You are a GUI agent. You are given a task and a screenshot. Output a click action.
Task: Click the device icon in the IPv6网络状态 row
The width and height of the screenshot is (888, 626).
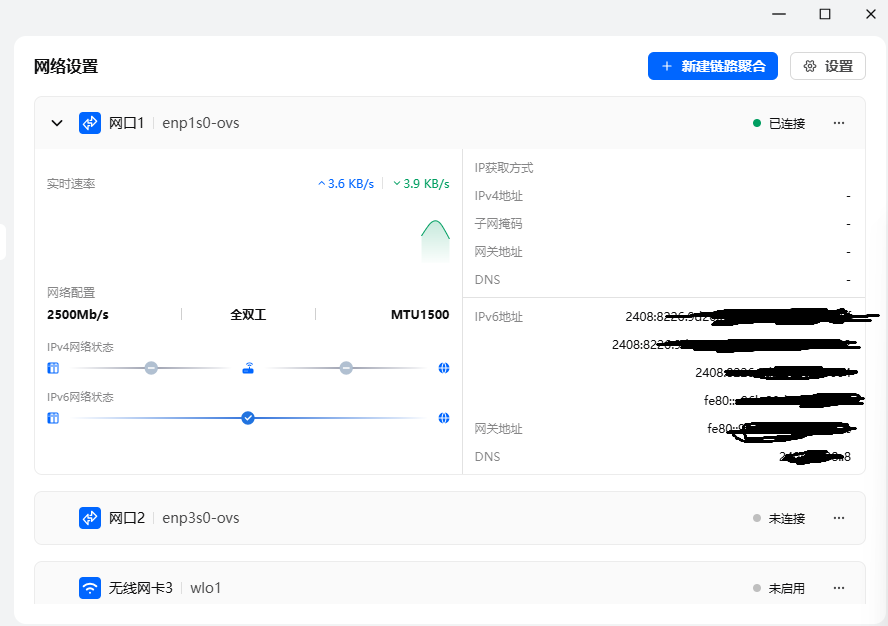tap(53, 418)
